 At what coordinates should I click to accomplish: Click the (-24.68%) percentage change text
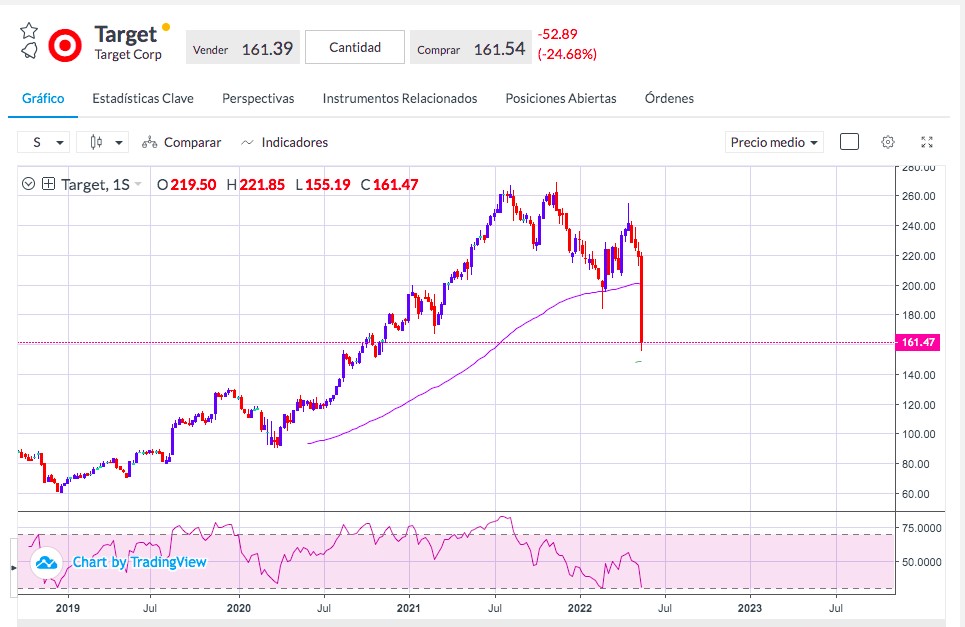tap(567, 54)
